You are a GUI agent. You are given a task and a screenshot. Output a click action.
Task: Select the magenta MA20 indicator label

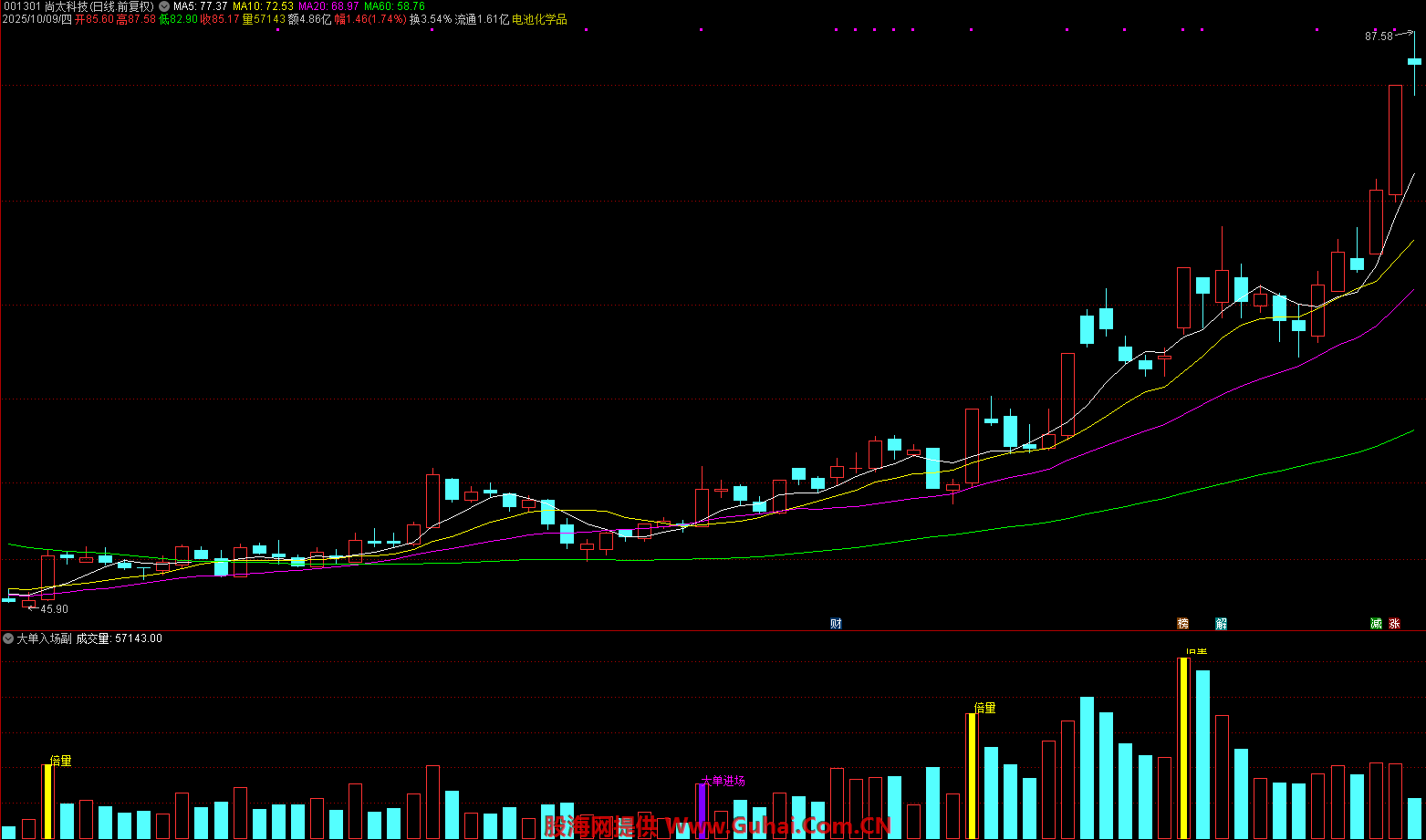pyautogui.click(x=328, y=6)
